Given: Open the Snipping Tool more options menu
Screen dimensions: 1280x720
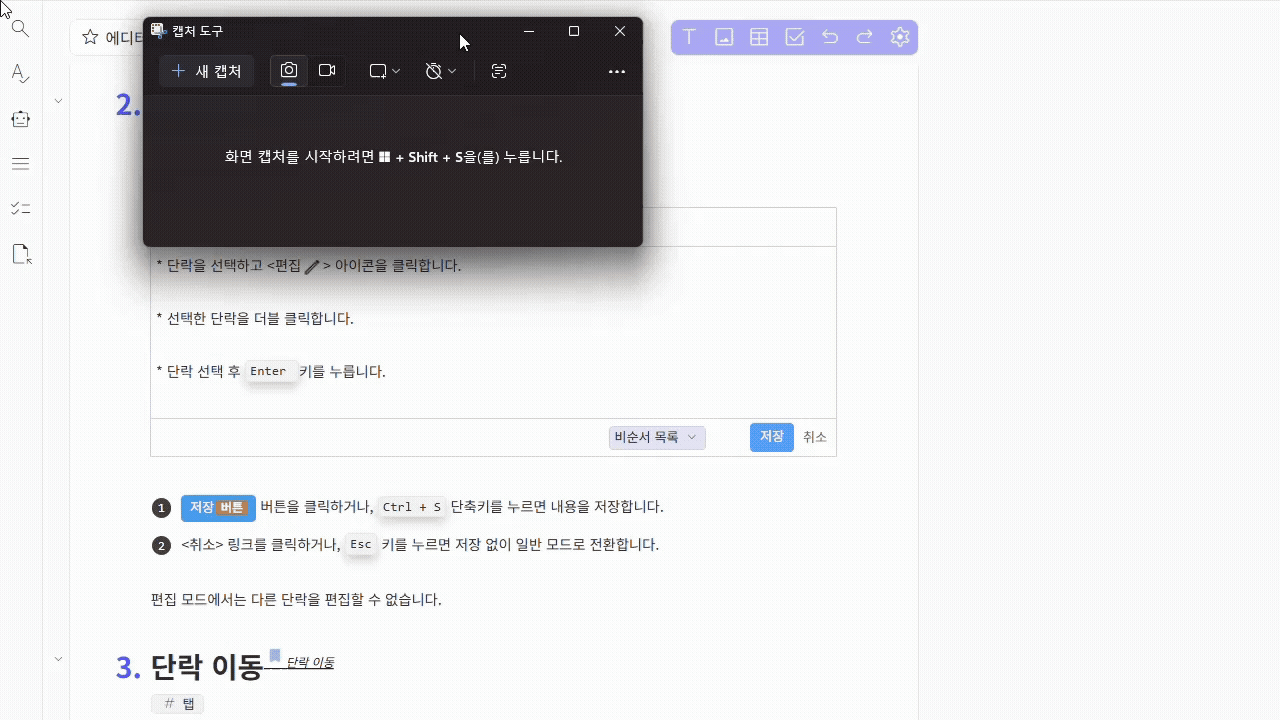Looking at the screenshot, I should (617, 71).
